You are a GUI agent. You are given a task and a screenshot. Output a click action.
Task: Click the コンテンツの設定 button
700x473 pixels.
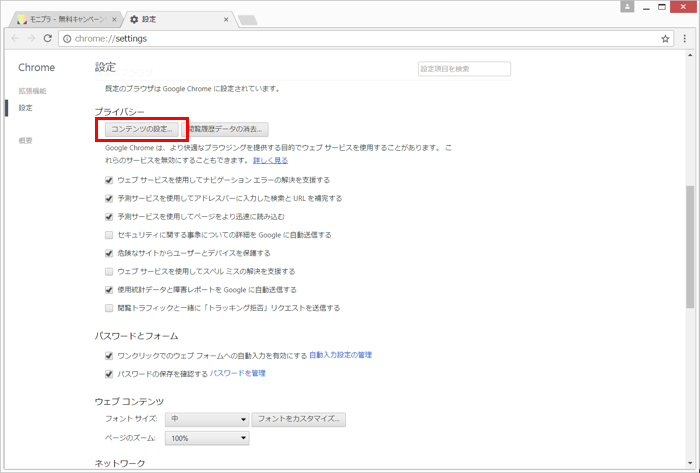[x=142, y=129]
